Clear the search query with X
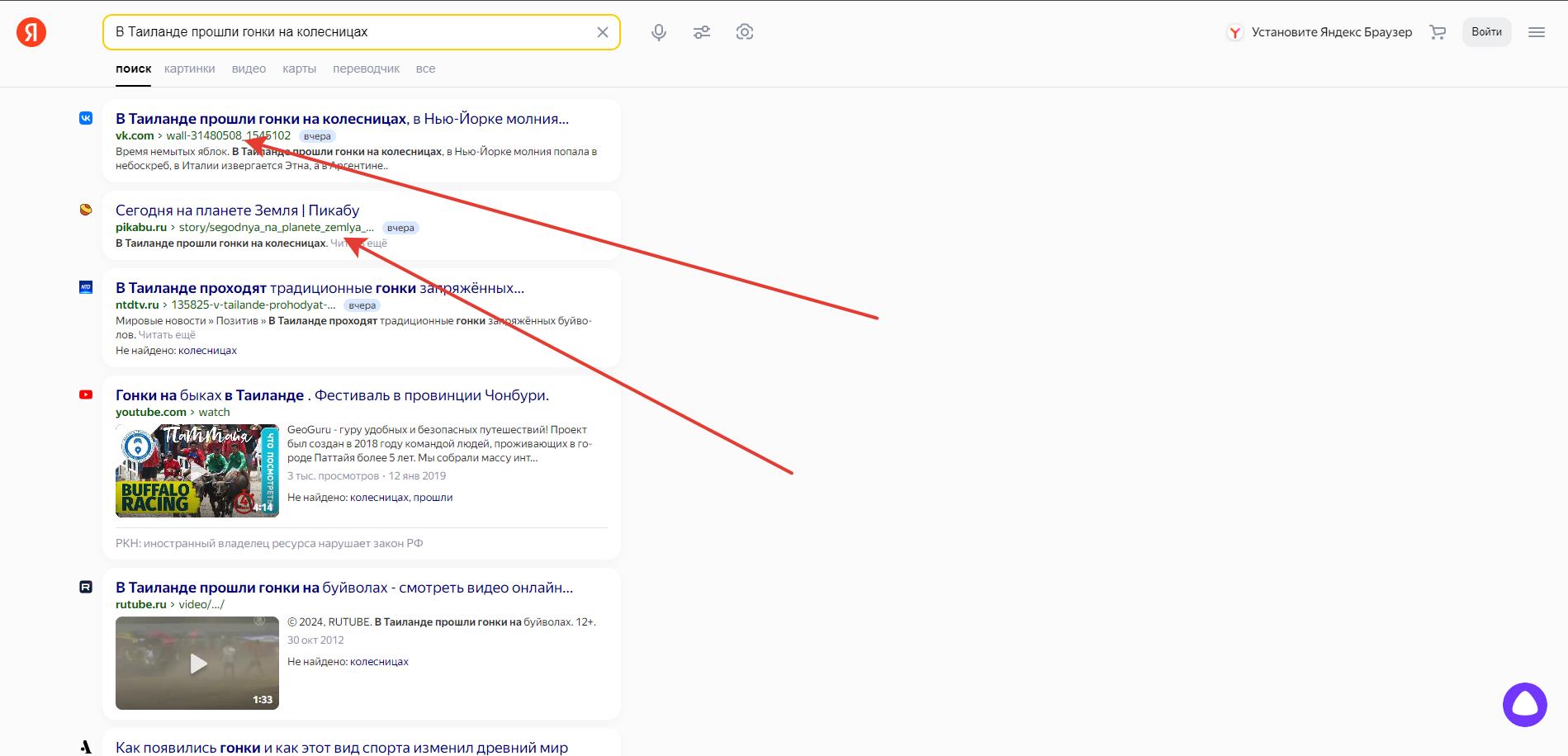1568x756 pixels. coord(603,32)
